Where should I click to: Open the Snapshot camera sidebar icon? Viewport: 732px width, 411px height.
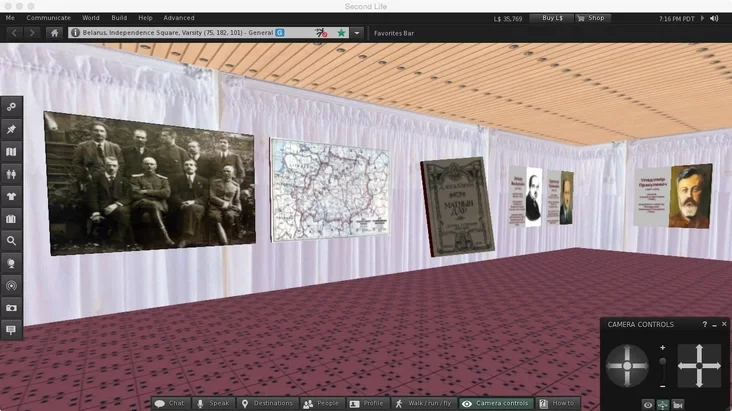(11, 308)
